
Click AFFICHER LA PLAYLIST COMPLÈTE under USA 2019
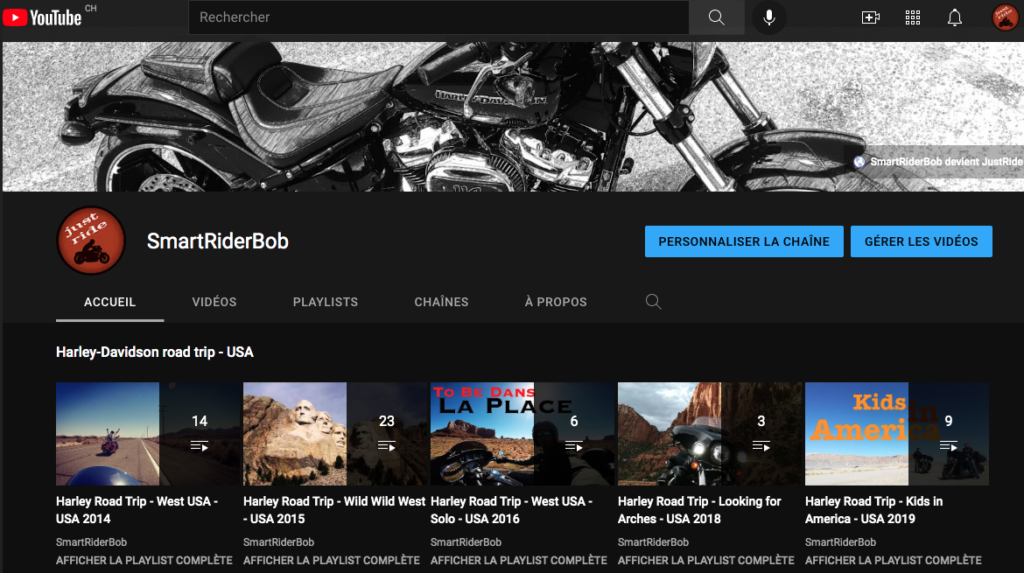coord(893,561)
